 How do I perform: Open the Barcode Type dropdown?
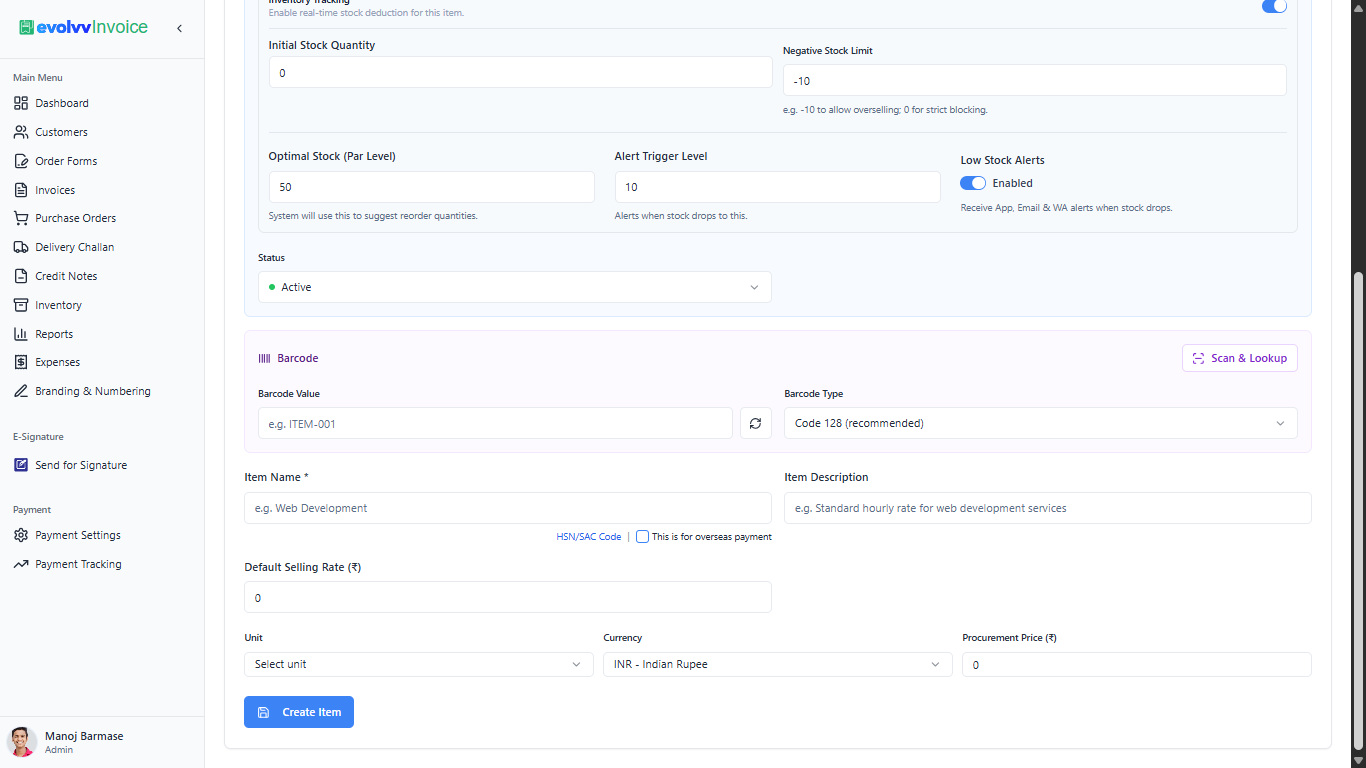click(1041, 423)
